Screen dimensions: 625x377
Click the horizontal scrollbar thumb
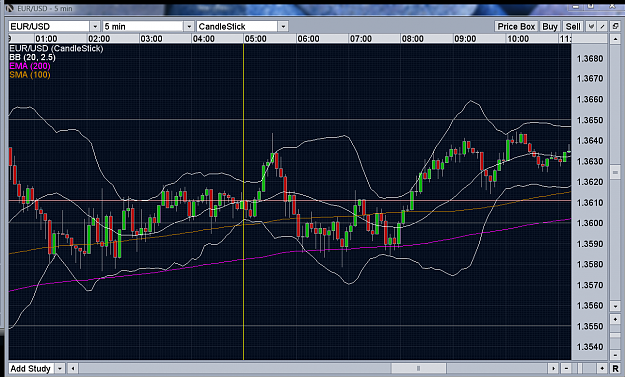click(x=419, y=368)
